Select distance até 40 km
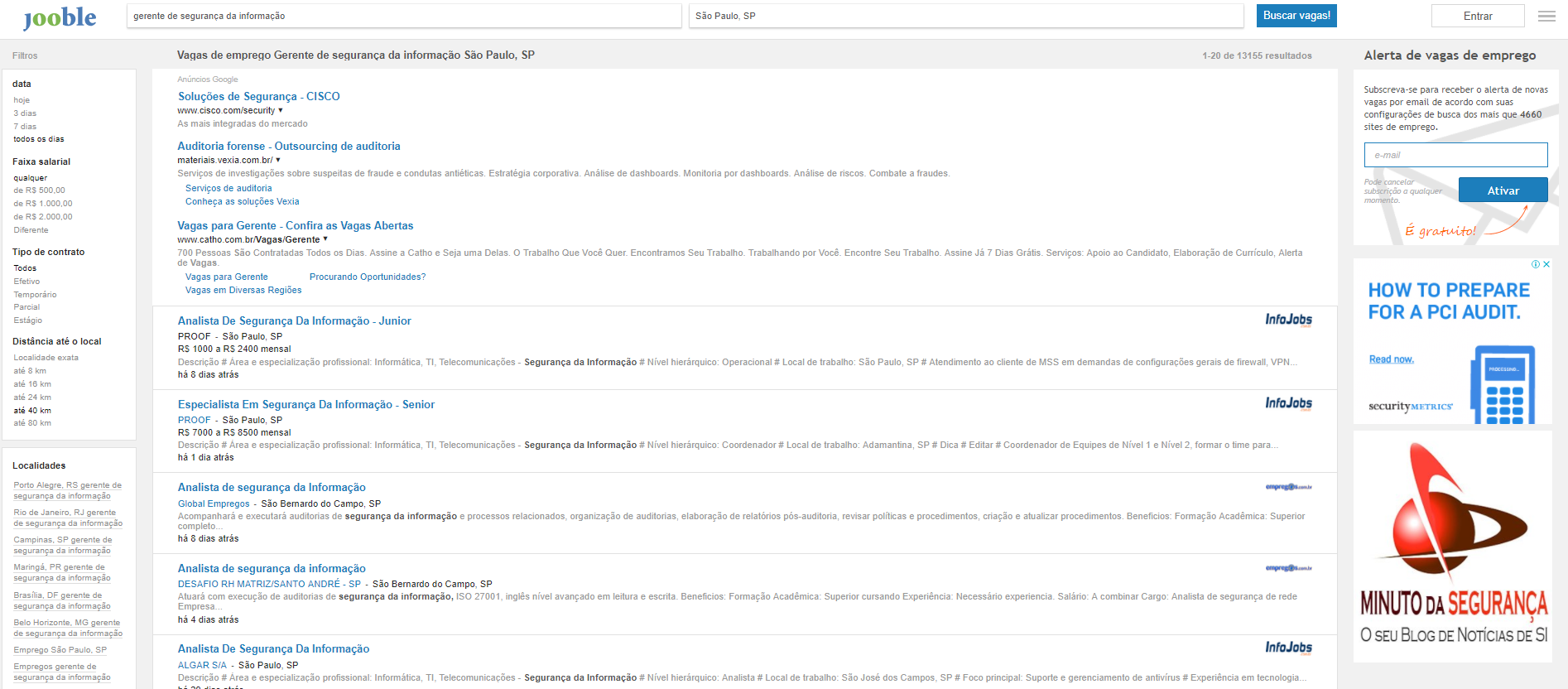Image resolution: width=1568 pixels, height=689 pixels. (32, 411)
